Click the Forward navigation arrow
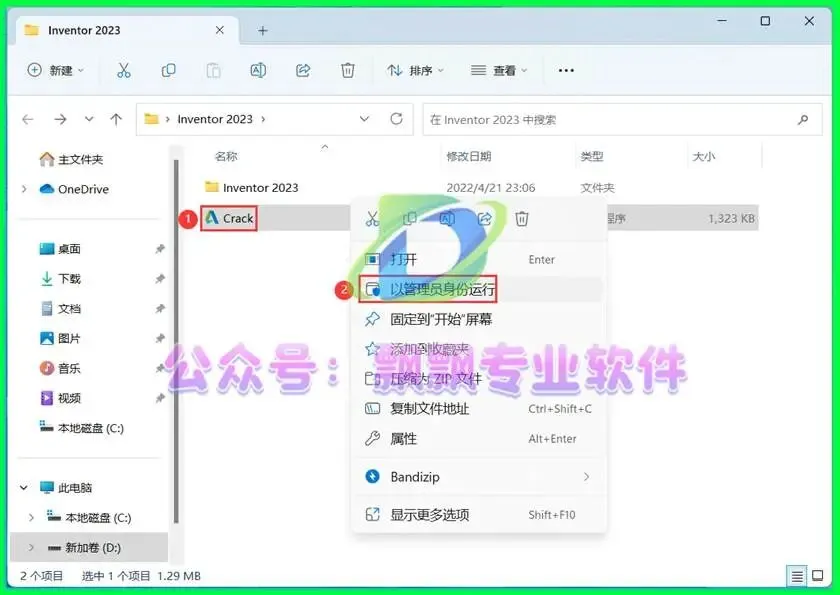 pyautogui.click(x=60, y=119)
